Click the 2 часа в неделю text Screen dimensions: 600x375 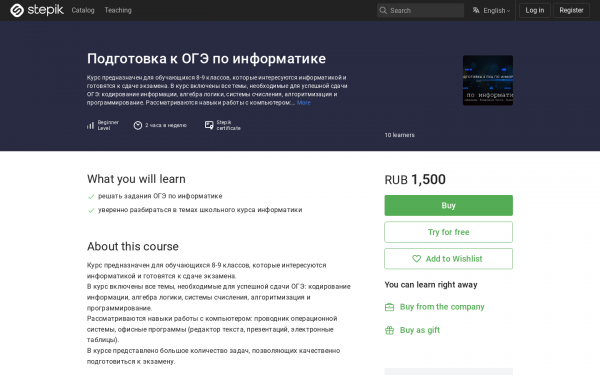click(x=166, y=125)
